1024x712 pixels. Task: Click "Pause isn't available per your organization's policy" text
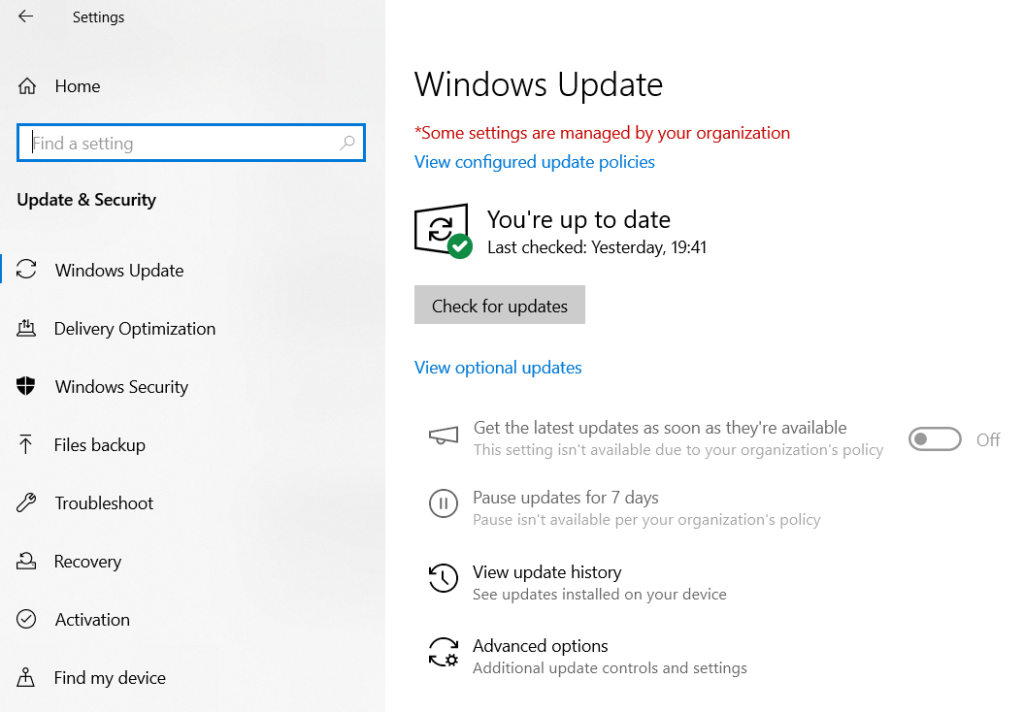[x=647, y=520]
